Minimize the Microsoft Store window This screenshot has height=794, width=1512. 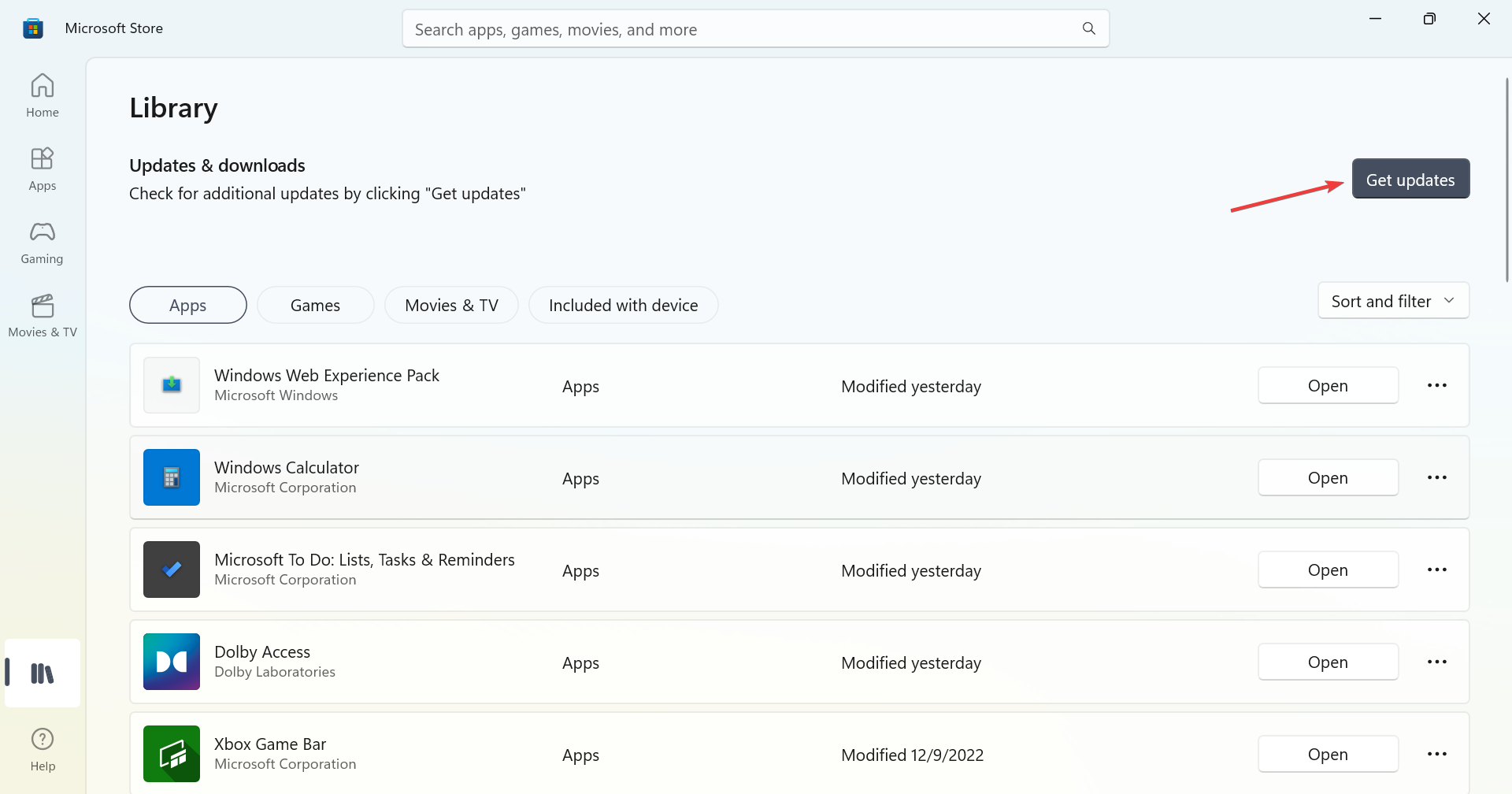point(1376,19)
